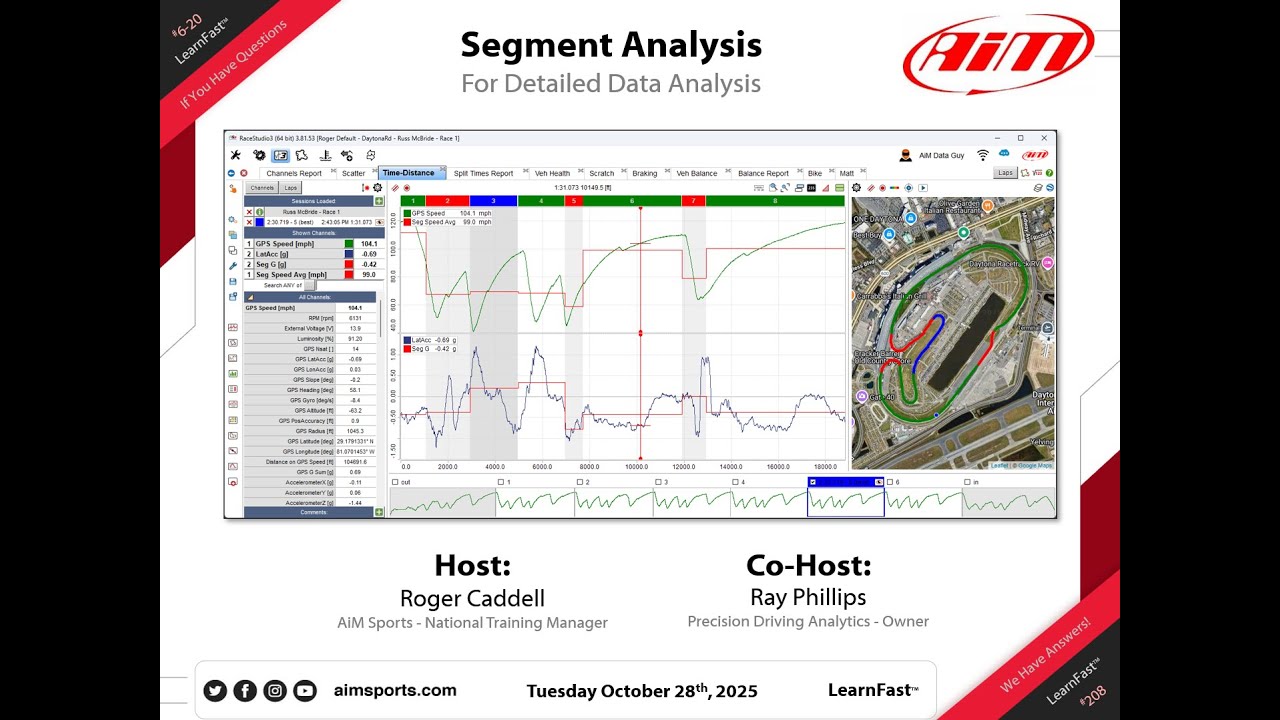The height and width of the screenshot is (720, 1280).
Task: Open the green help question icon
Action: 1049,172
